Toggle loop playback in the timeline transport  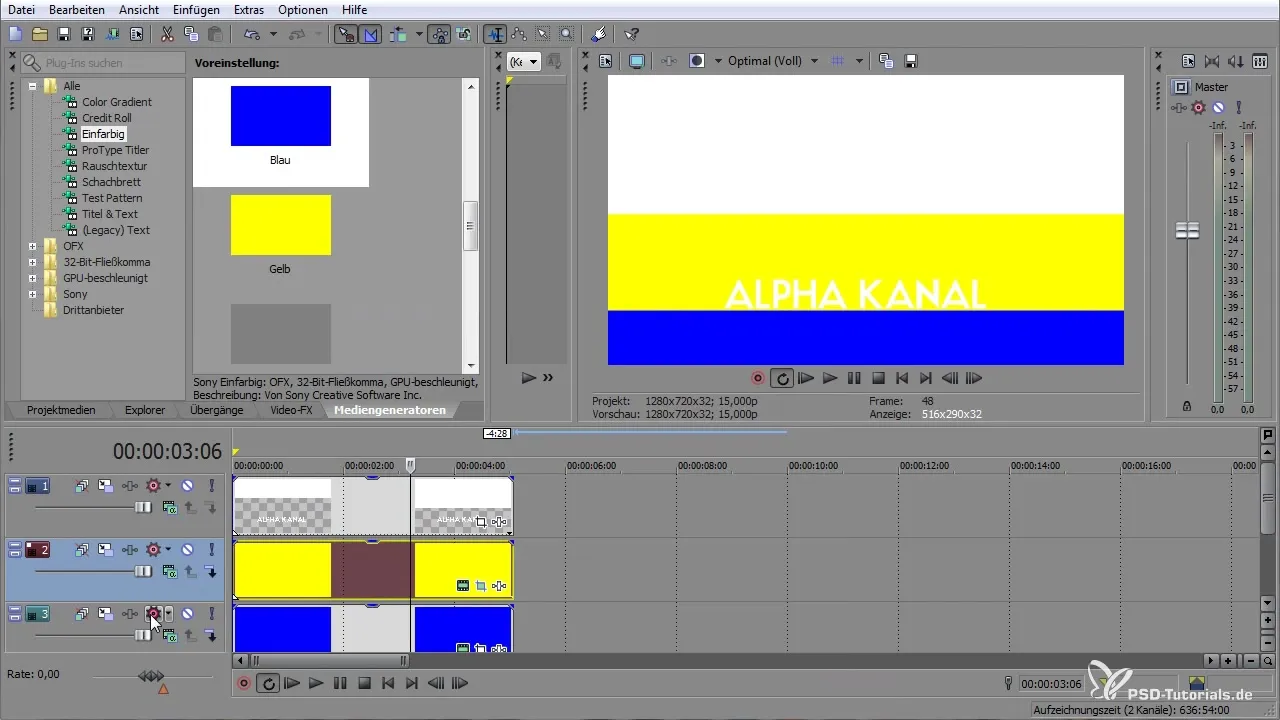pyautogui.click(x=269, y=684)
